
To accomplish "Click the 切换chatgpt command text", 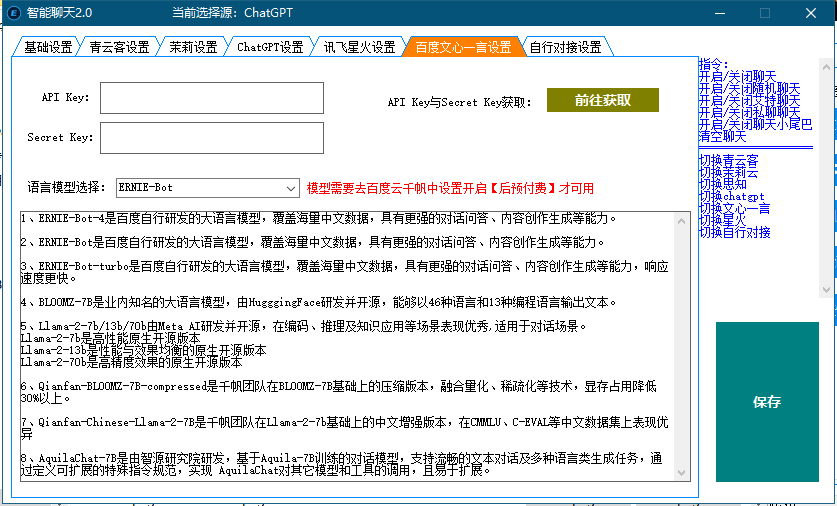I will [732, 196].
